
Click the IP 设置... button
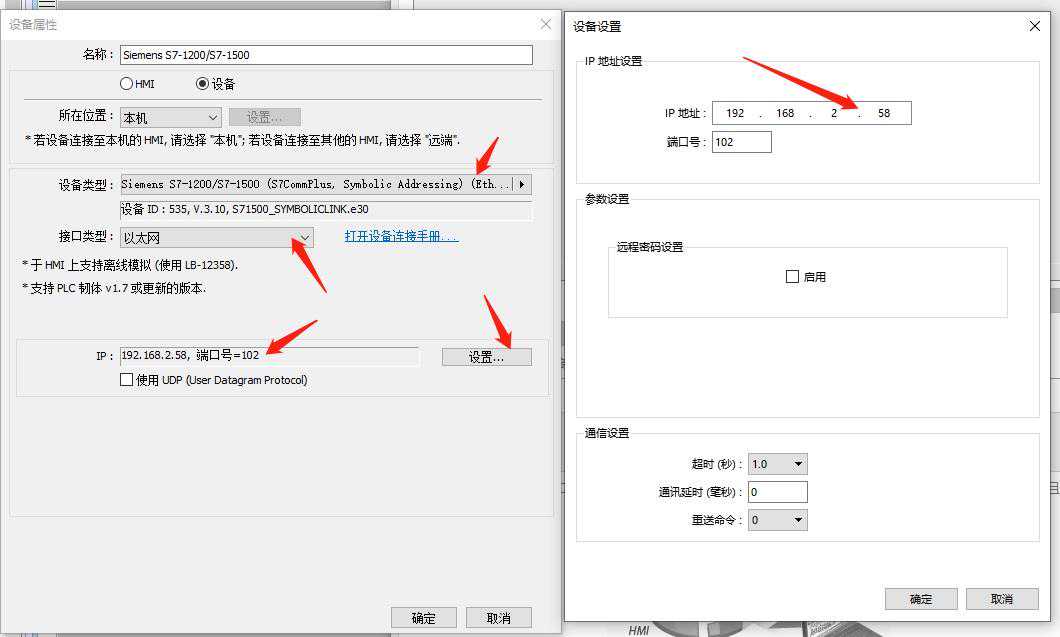click(x=486, y=357)
